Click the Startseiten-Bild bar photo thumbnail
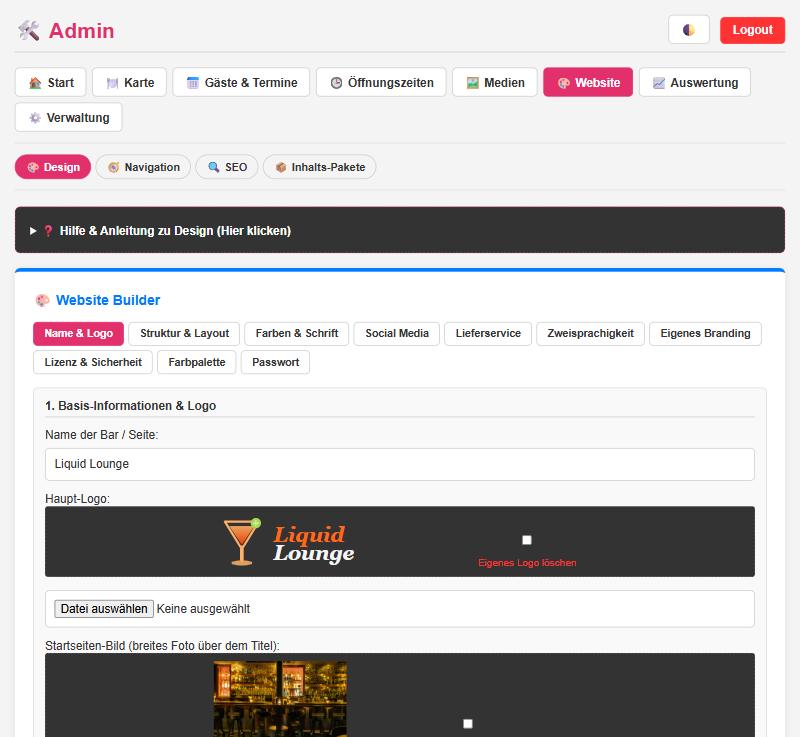 coord(280,699)
